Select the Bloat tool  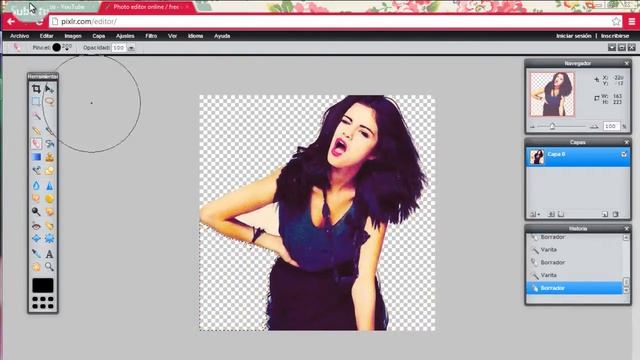[x=36, y=238]
